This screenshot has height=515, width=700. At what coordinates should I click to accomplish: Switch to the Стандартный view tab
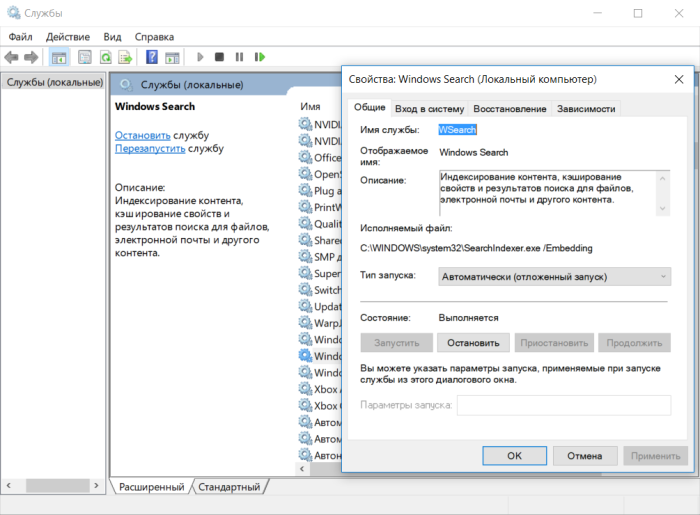coord(229,487)
